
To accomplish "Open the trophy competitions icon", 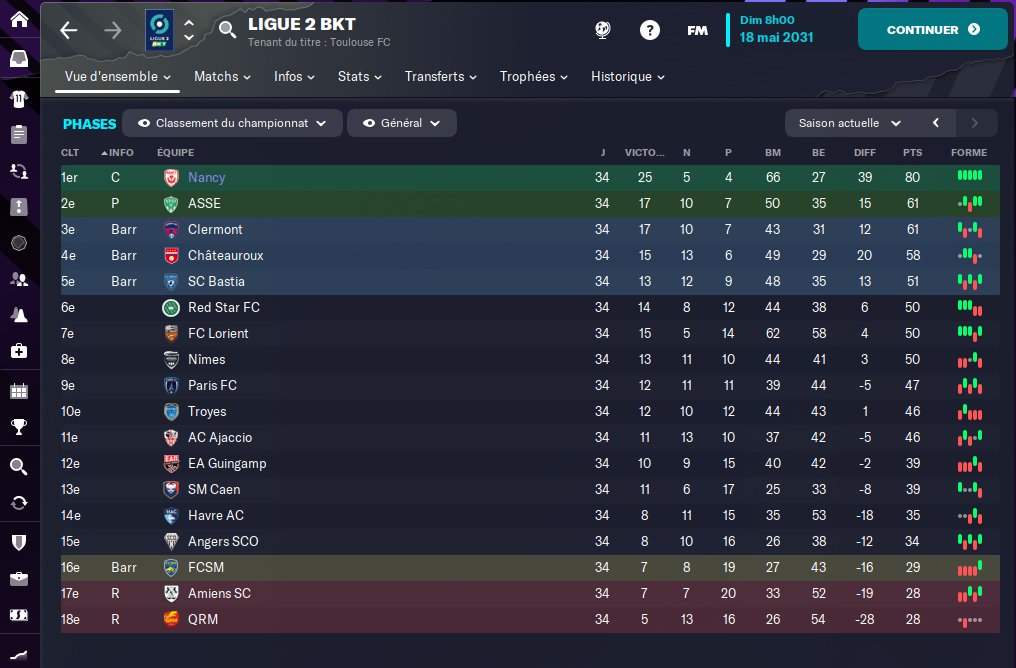I will (19, 428).
